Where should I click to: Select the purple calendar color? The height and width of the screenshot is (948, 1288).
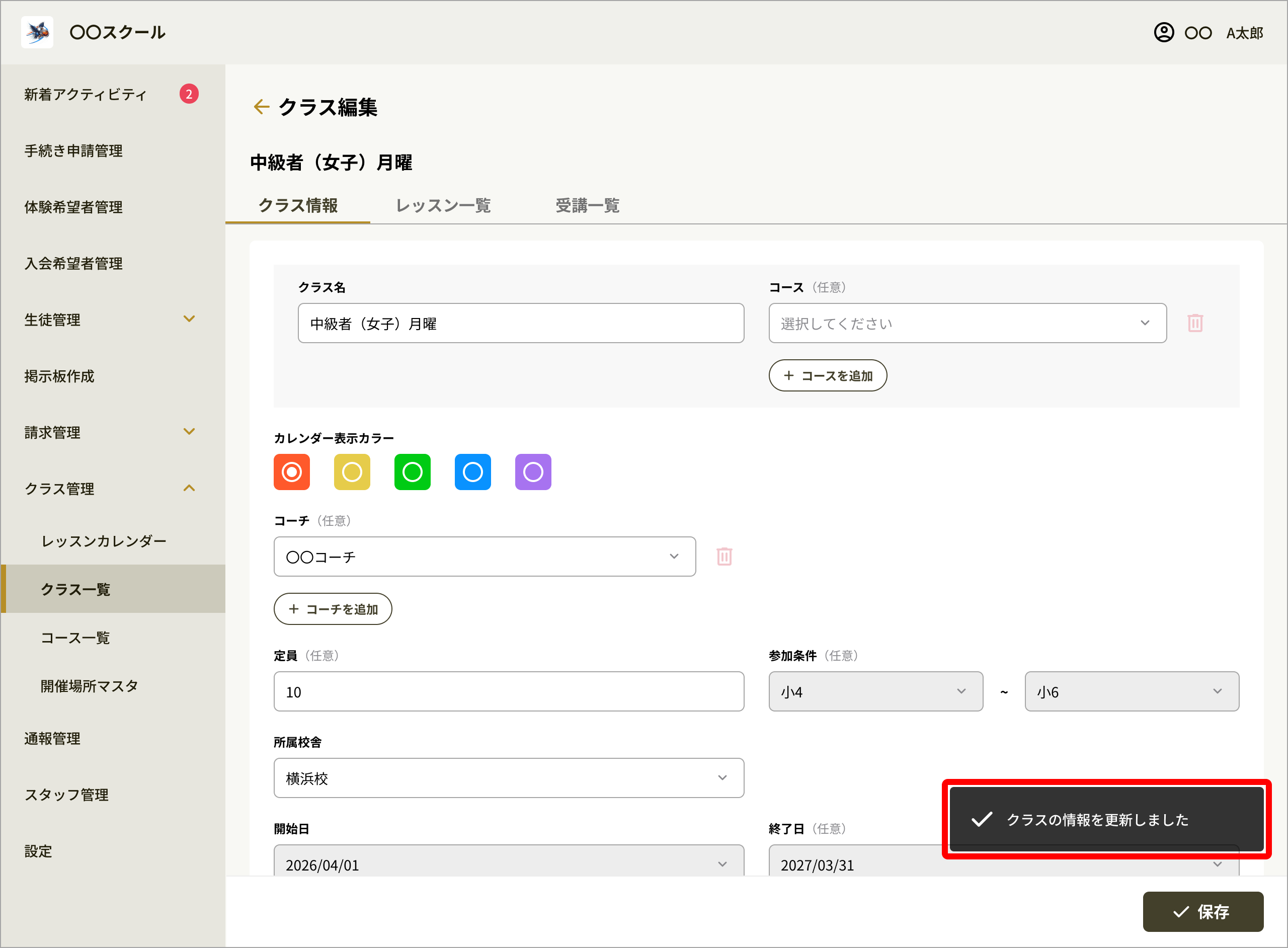coord(533,472)
